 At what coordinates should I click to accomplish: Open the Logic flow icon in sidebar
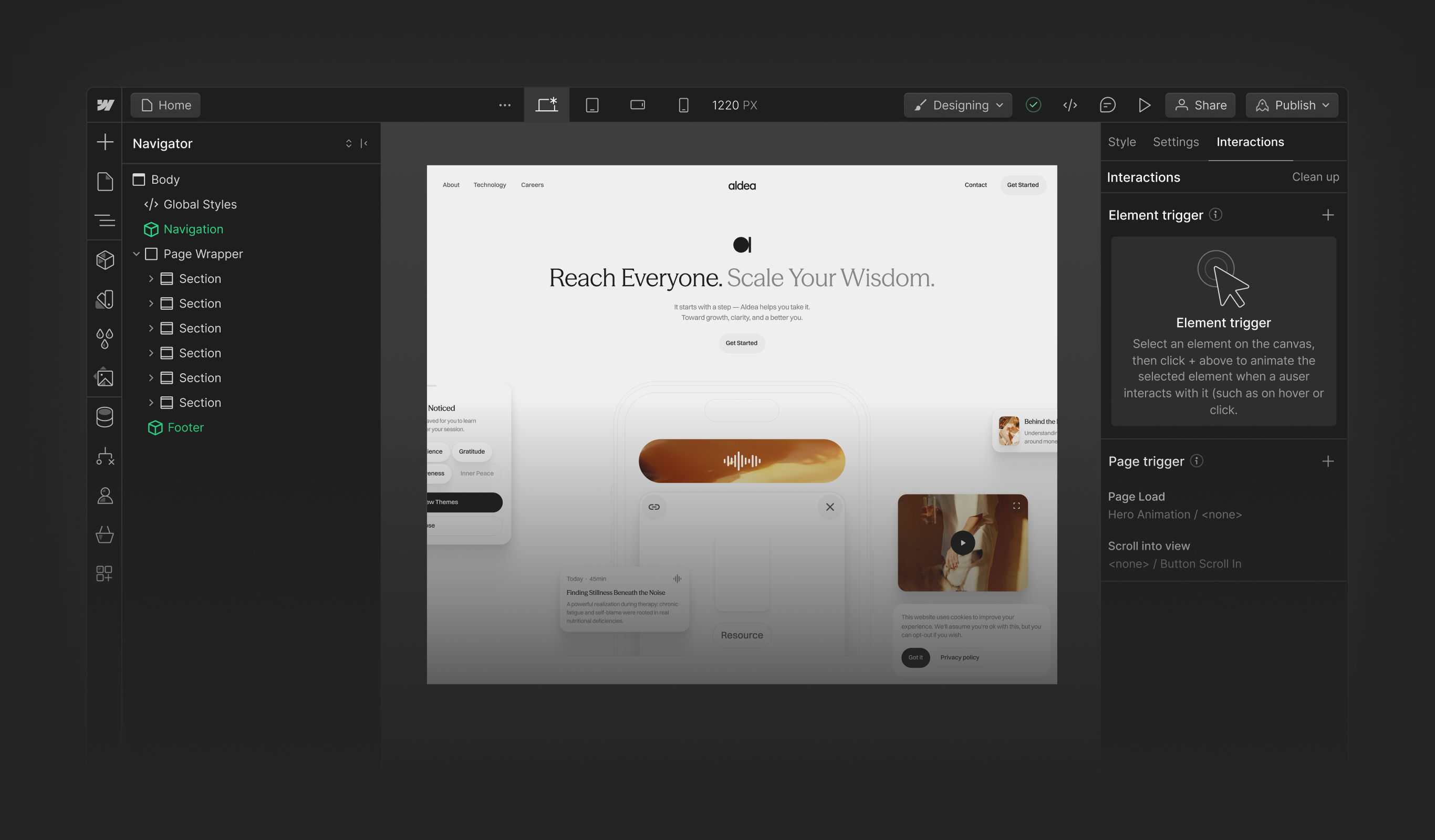click(x=105, y=456)
